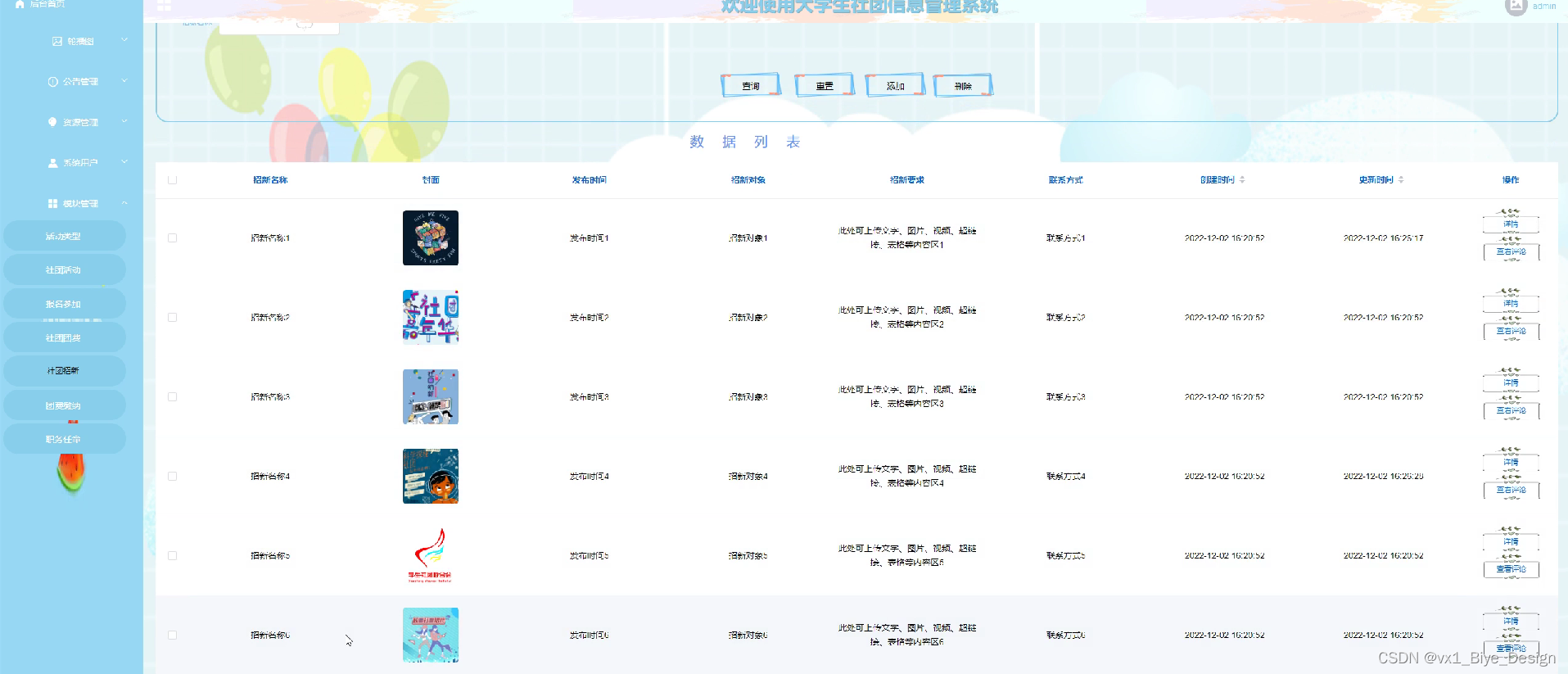Select checkbox for row 招新名称1
1568x674 pixels.
172,238
